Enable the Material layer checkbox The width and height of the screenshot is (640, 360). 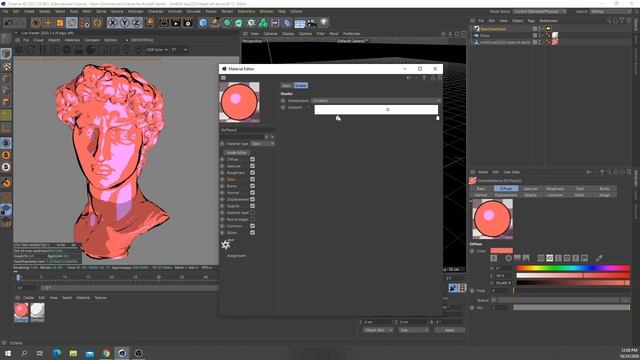[252, 213]
